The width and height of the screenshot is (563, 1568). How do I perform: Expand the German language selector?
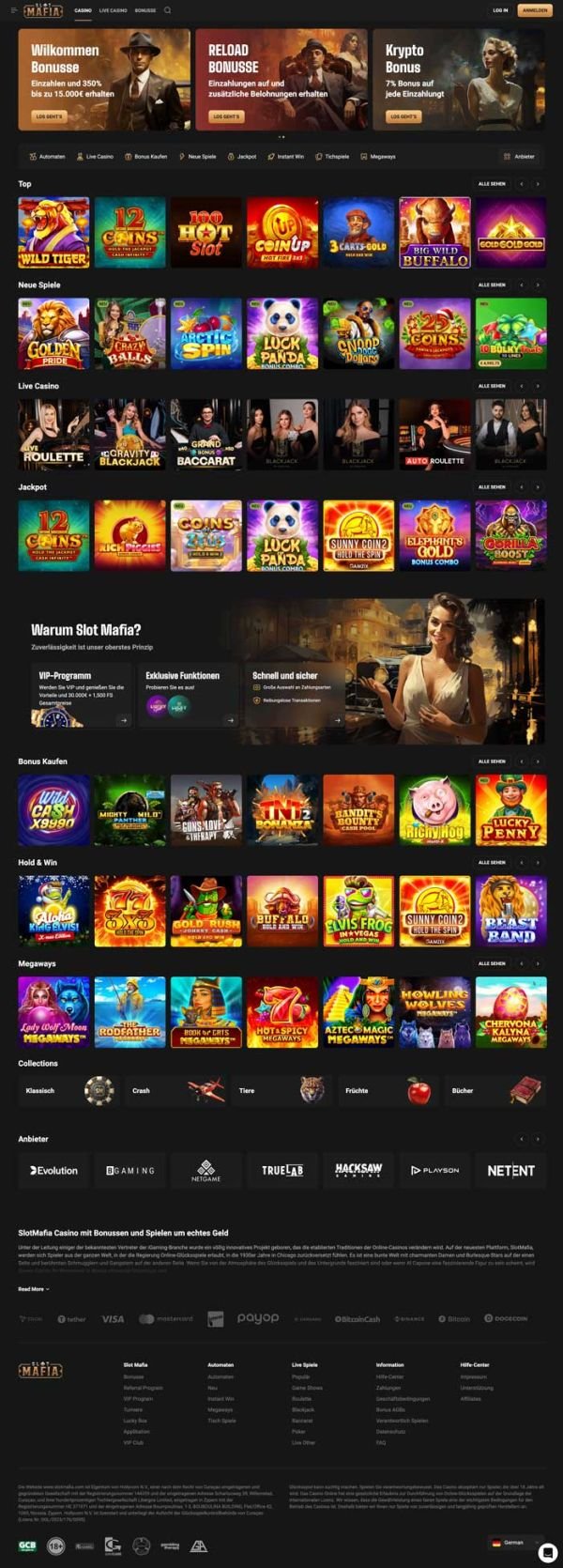click(x=515, y=1542)
